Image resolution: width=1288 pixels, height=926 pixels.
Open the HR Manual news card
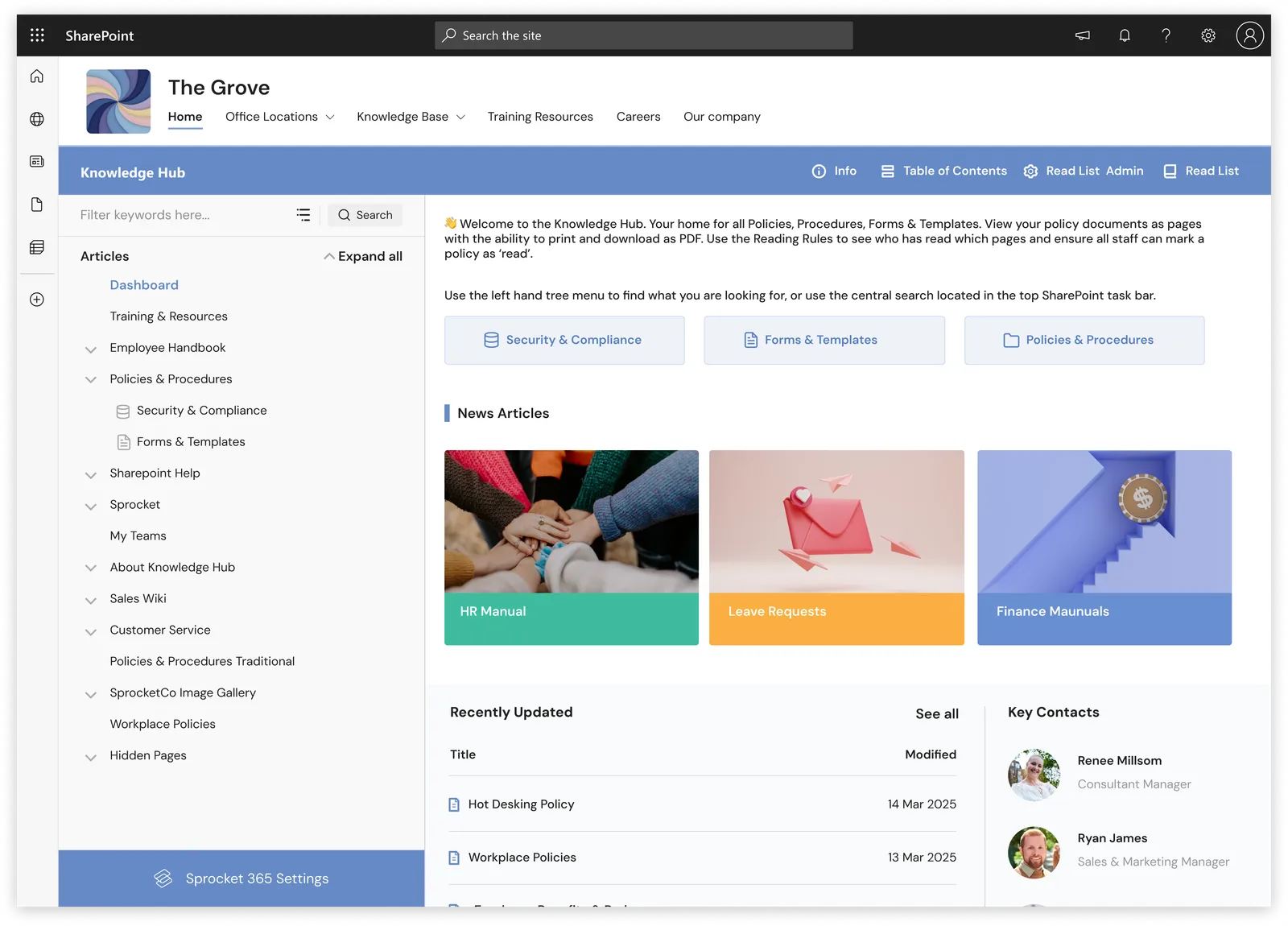(572, 548)
